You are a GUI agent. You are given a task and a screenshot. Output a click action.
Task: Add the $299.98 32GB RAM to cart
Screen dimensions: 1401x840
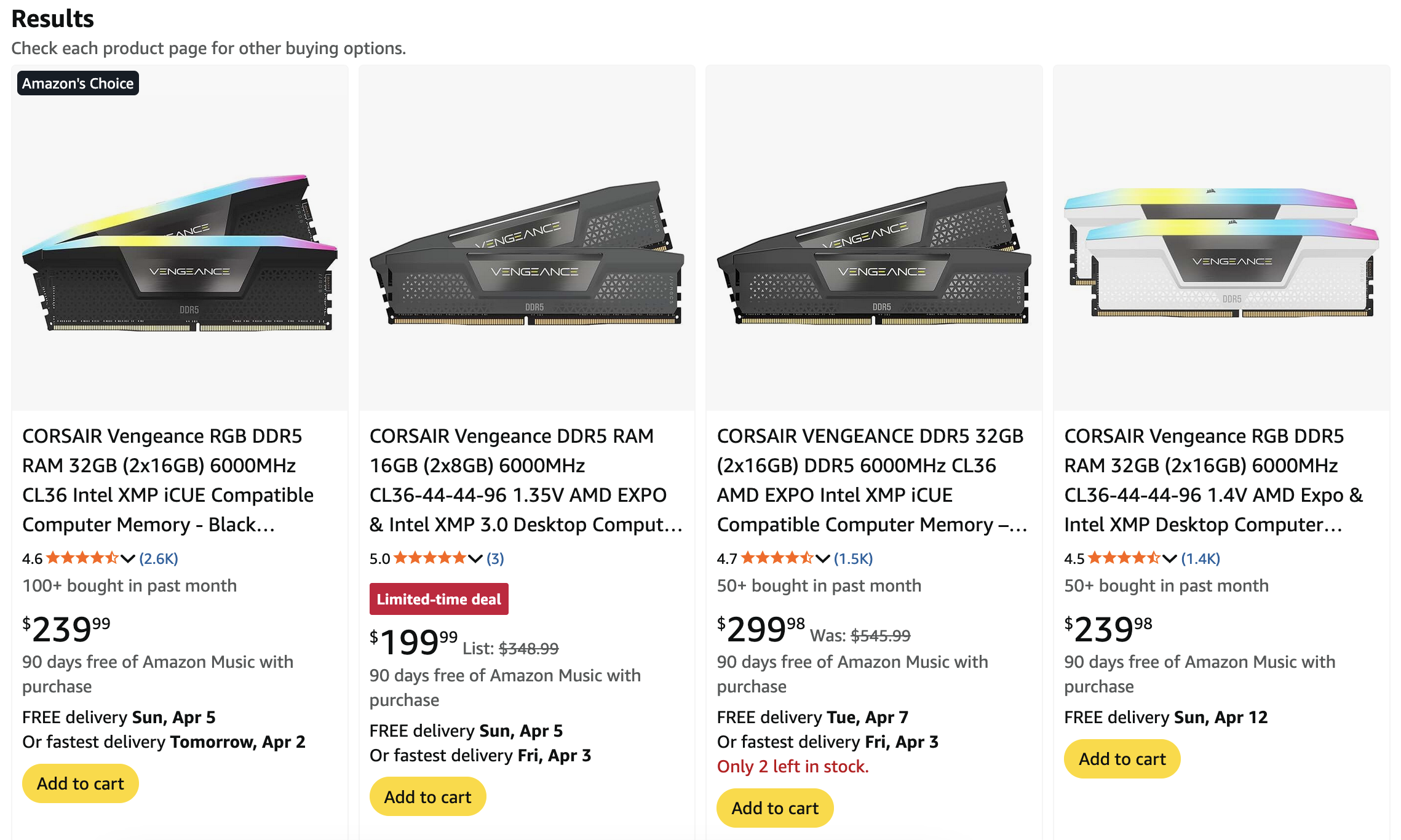775,808
